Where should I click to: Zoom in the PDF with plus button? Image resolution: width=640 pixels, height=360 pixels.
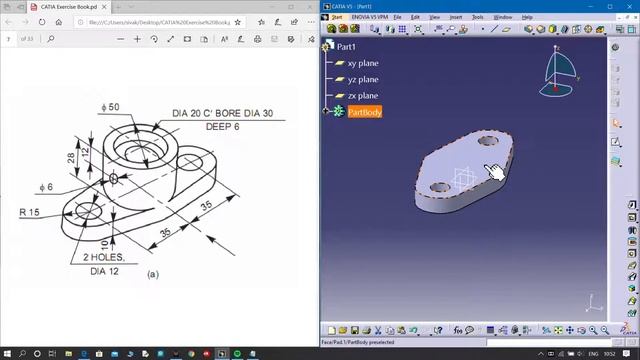pos(137,39)
